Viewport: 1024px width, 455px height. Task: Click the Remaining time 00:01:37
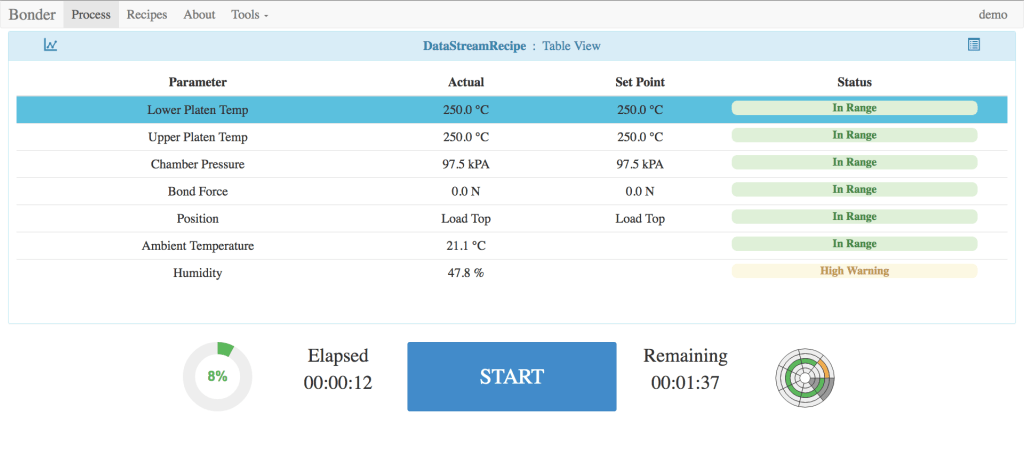pos(685,383)
